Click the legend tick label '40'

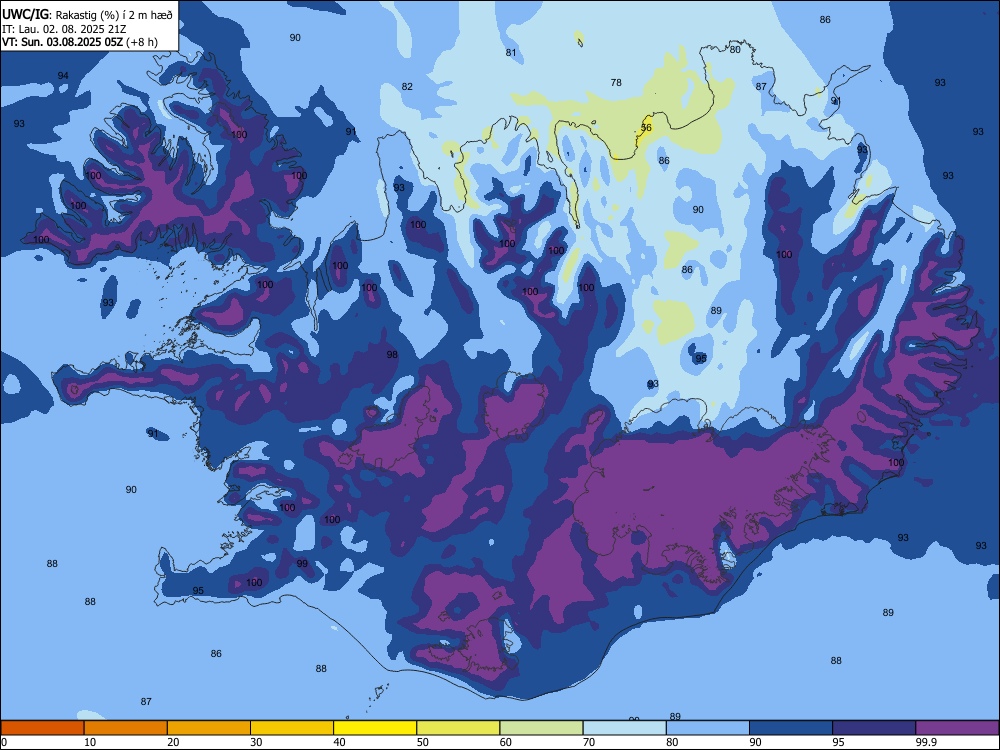(339, 742)
